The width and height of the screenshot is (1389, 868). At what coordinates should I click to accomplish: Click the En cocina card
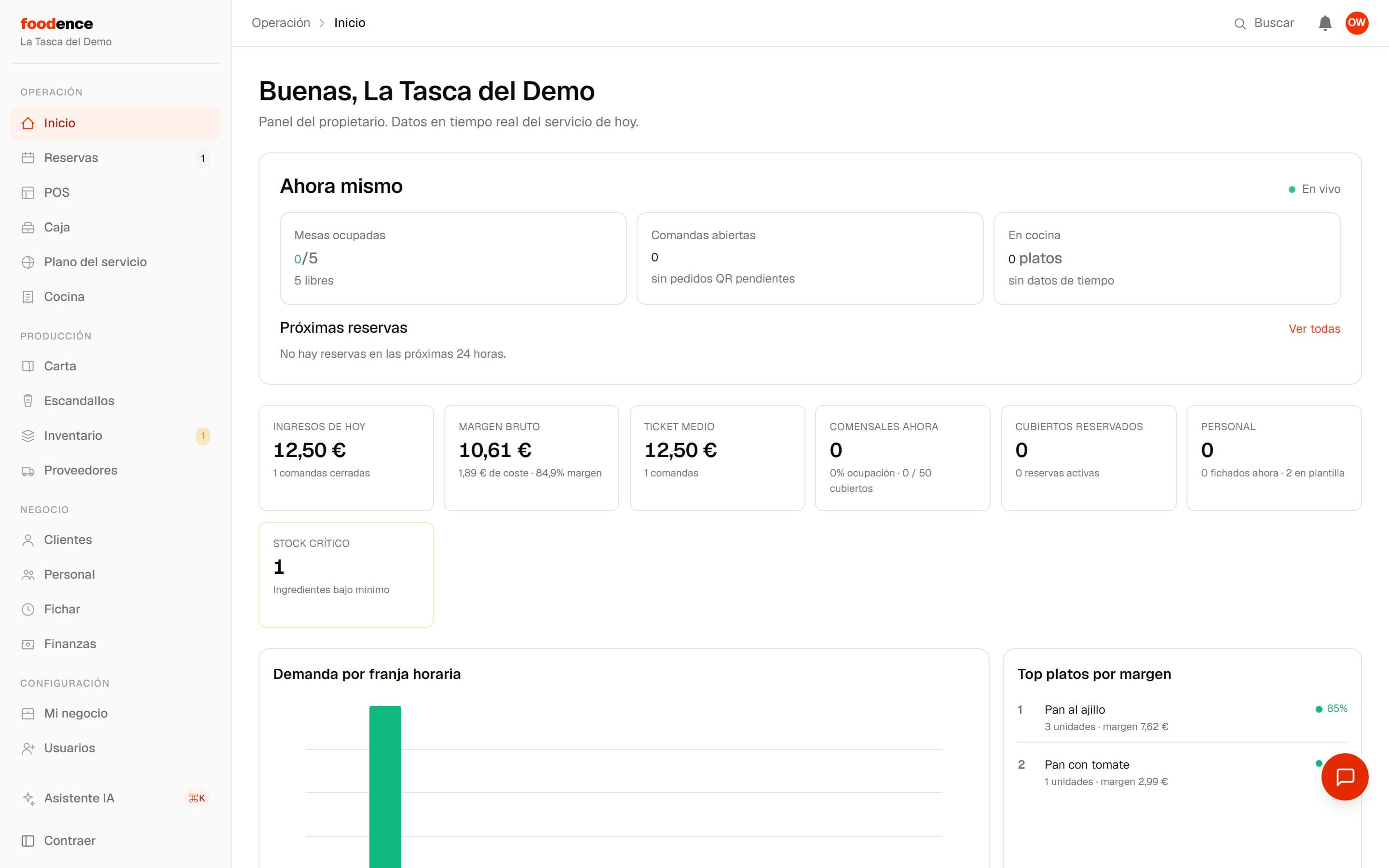pos(1167,258)
